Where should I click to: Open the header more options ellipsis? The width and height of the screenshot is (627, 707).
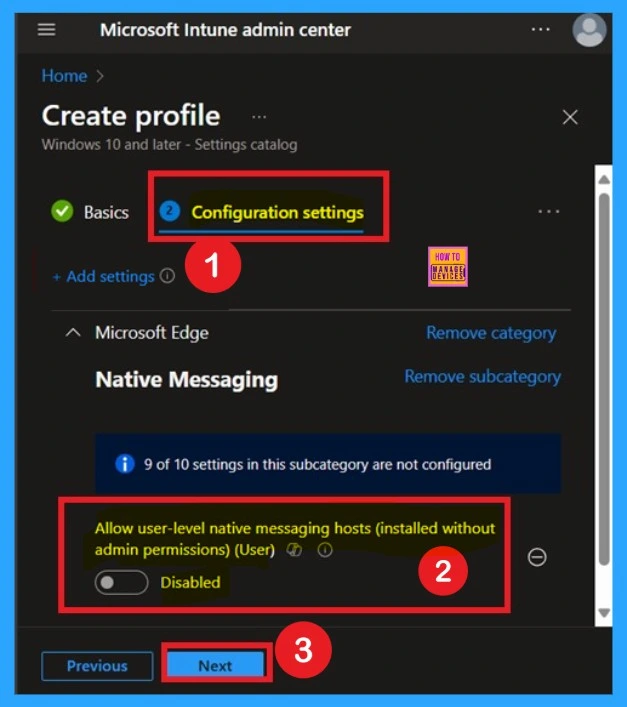tap(540, 29)
